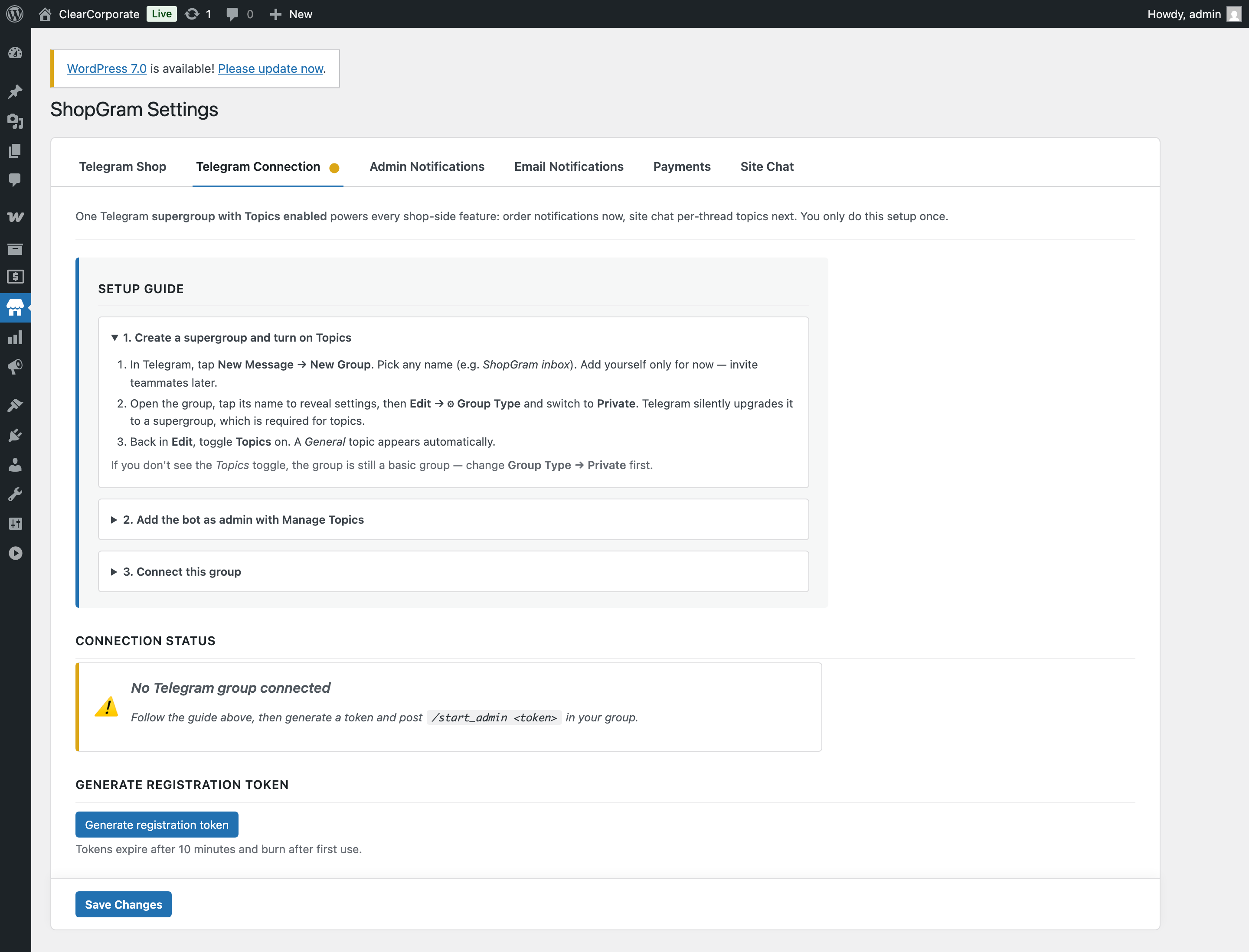Image resolution: width=1249 pixels, height=952 pixels.
Task: Click the GENERATE REGISTRATION TOKEN heading
Action: 182,785
